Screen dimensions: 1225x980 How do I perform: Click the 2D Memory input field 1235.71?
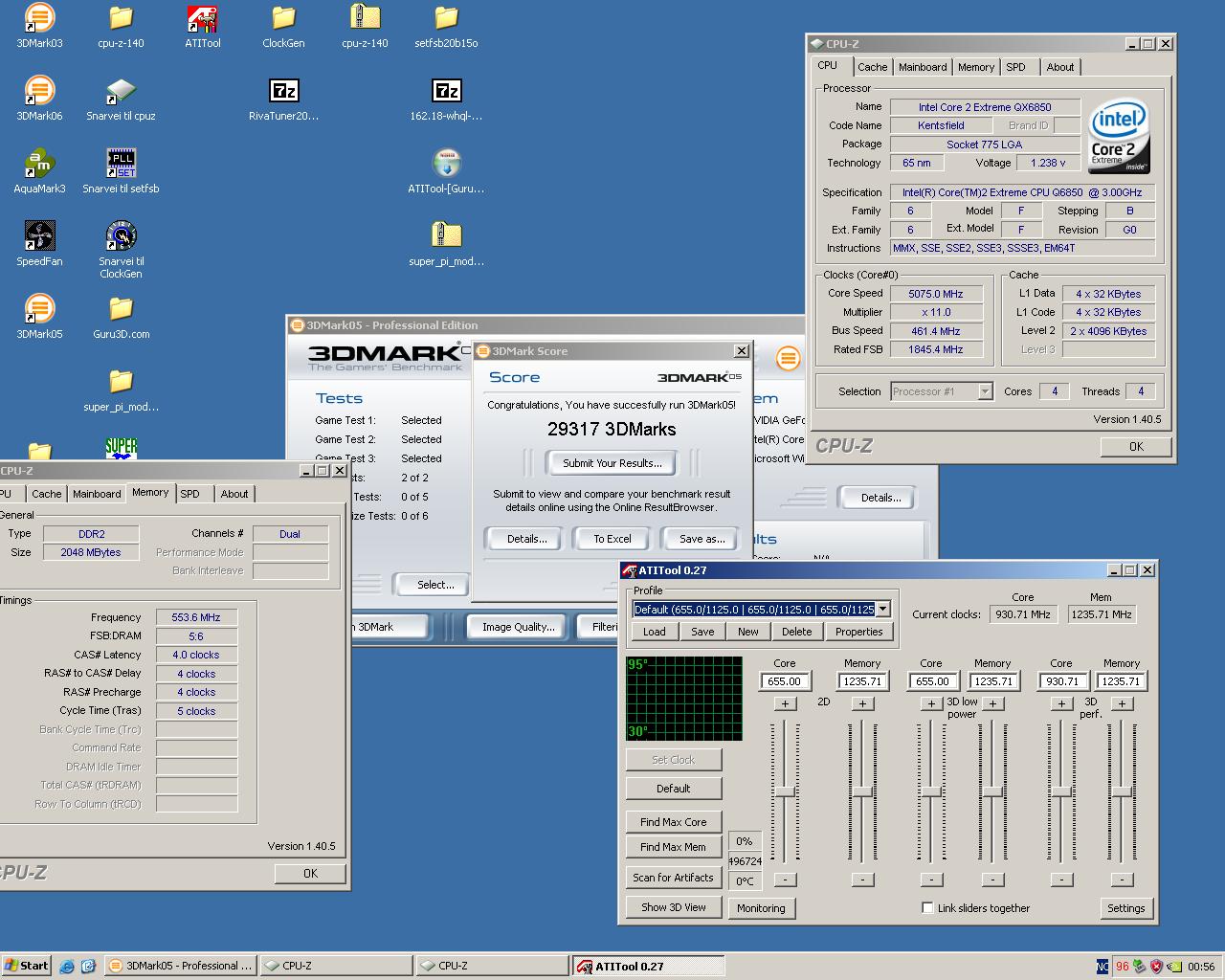pos(862,681)
